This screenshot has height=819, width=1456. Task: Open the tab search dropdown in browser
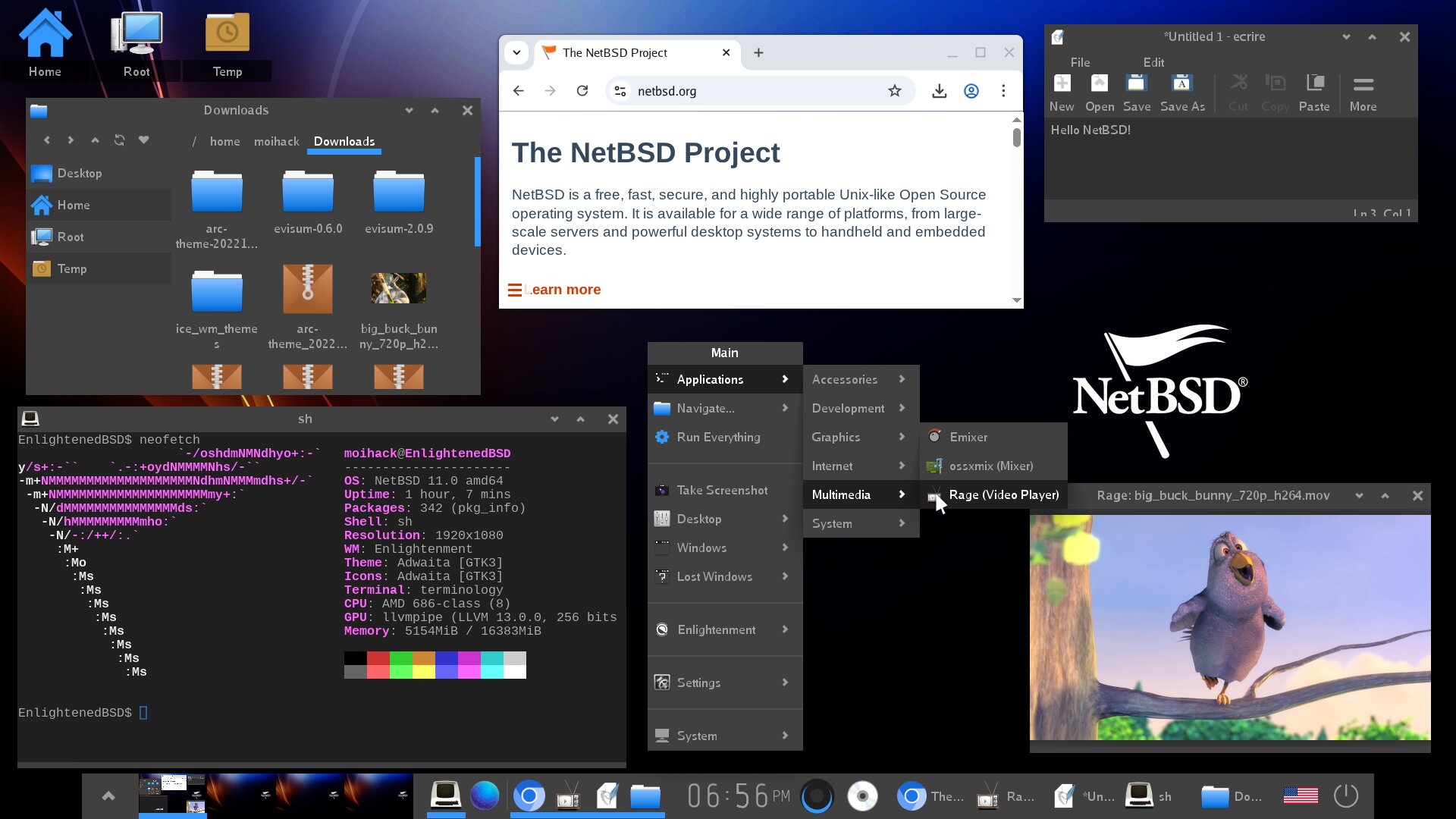516,52
